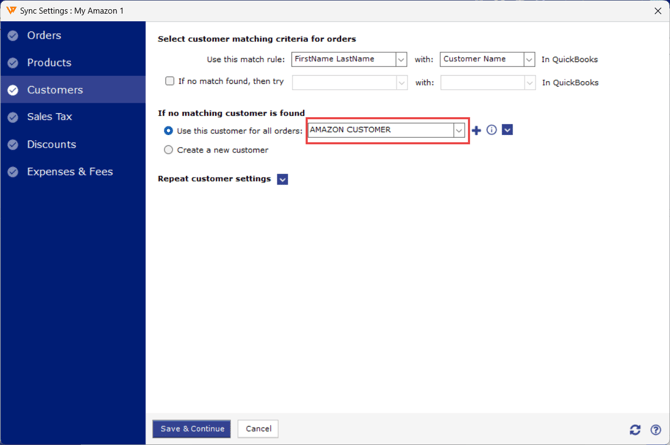
Task: Click the checkmark icon next to Sales Tax
Action: [13, 118]
